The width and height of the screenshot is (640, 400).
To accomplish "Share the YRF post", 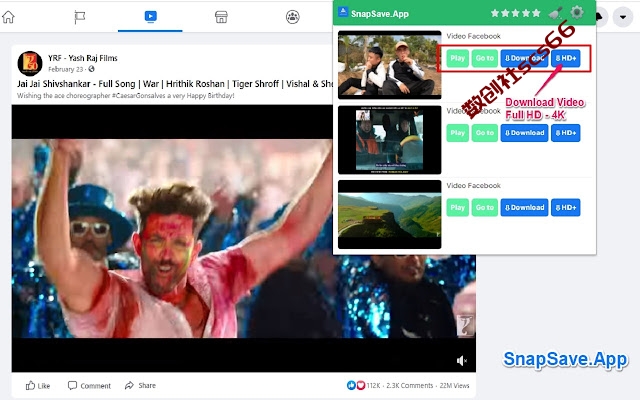I will coord(140,385).
